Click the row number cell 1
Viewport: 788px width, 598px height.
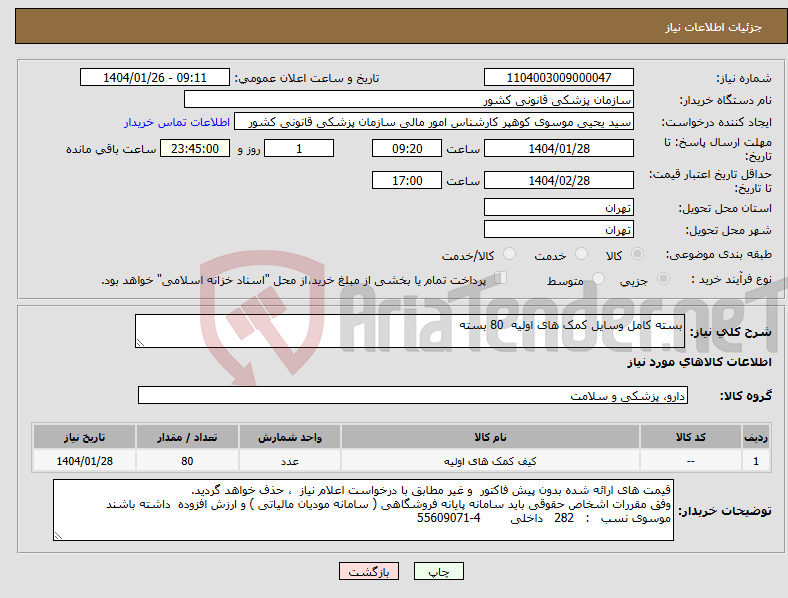click(755, 461)
